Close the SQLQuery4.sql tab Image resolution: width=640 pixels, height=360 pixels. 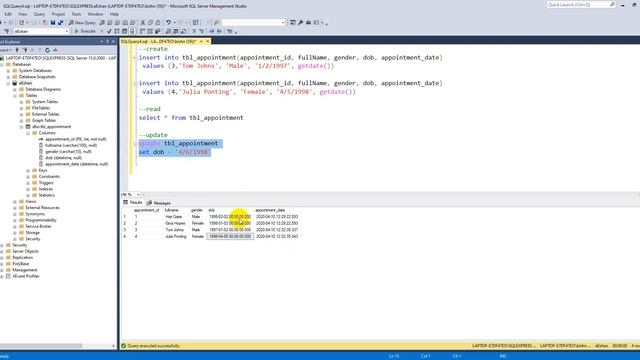(x=207, y=42)
